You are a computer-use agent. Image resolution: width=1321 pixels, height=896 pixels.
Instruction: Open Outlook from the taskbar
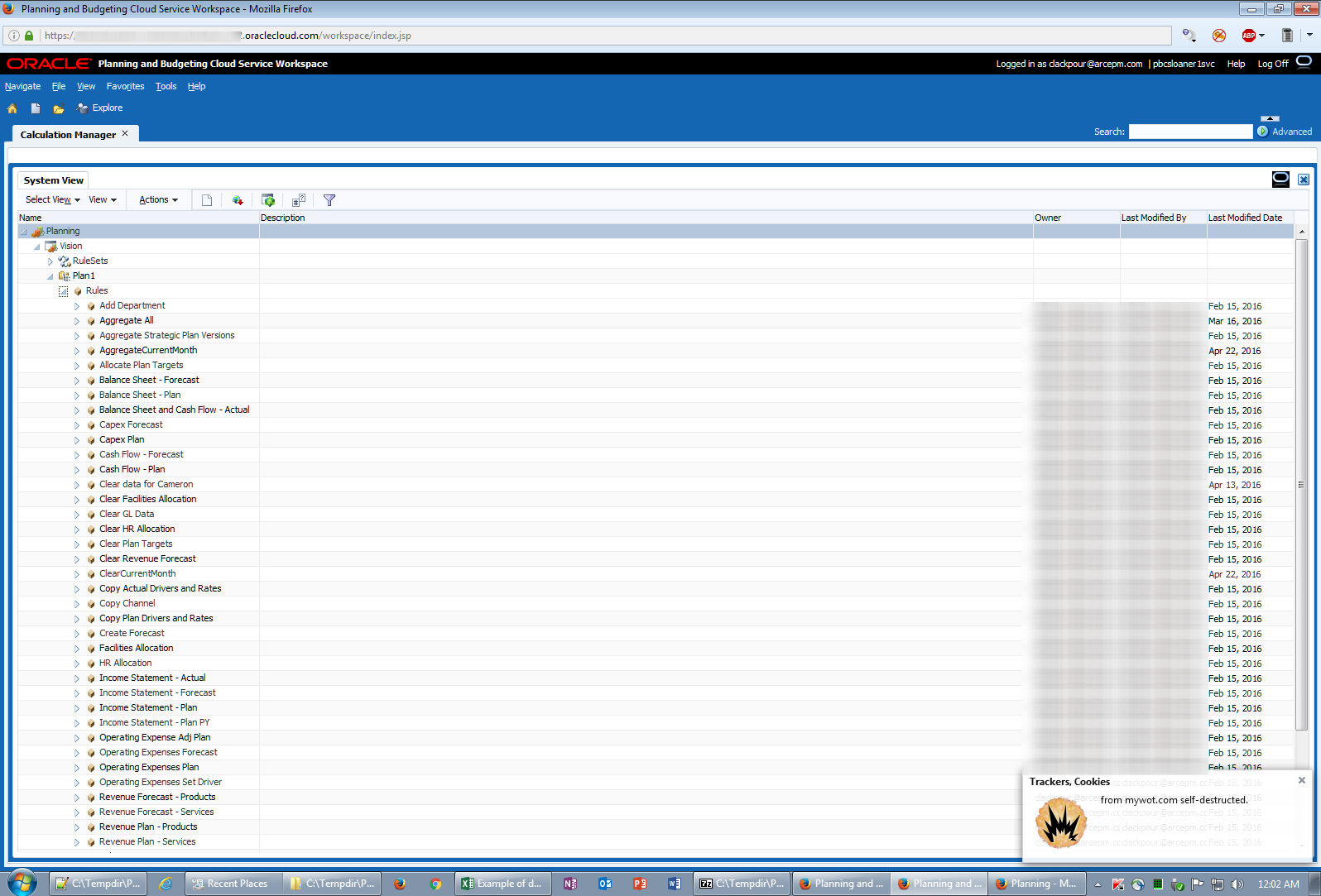coord(605,884)
